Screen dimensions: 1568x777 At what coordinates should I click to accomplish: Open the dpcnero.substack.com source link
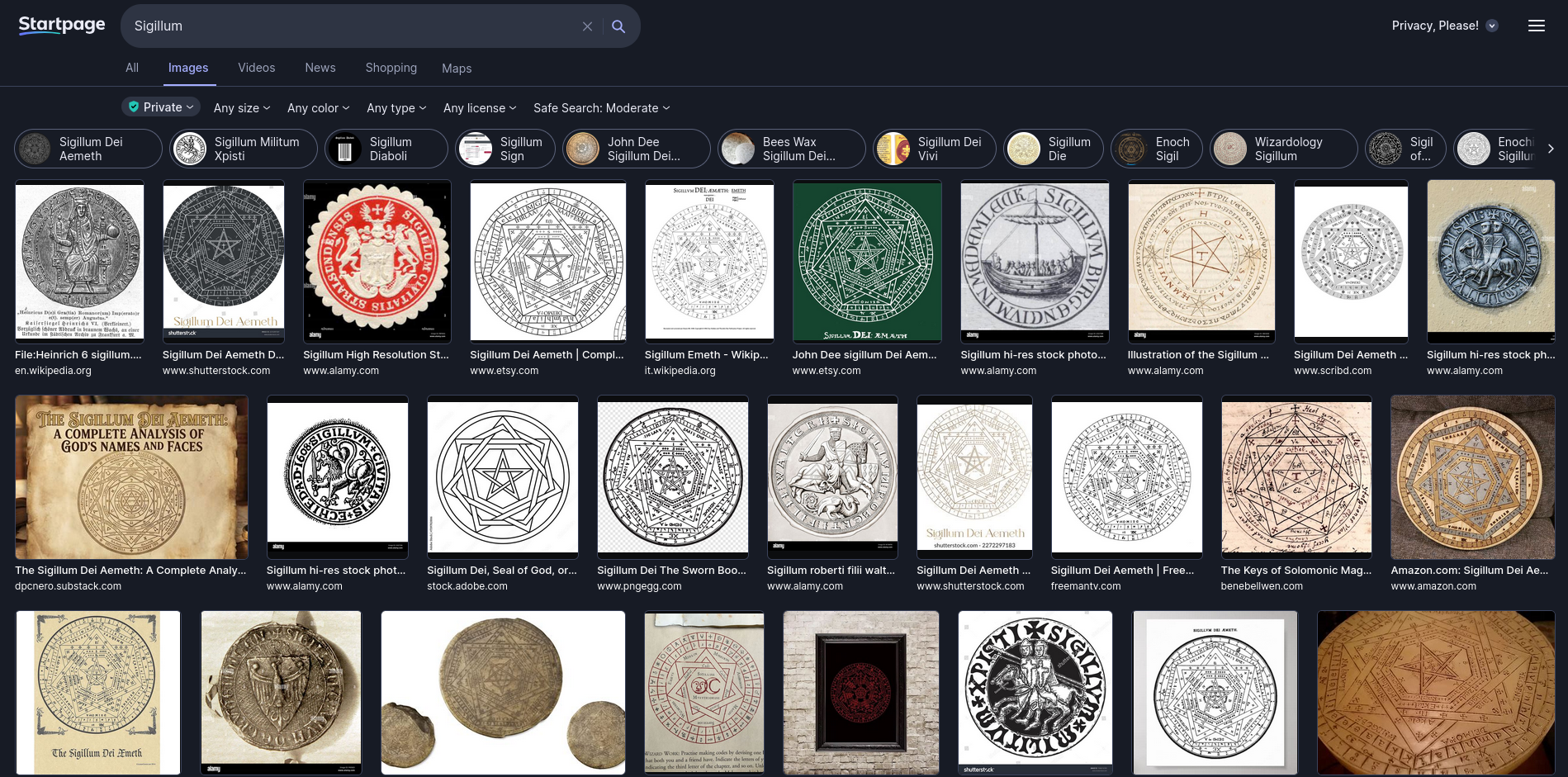(x=68, y=586)
